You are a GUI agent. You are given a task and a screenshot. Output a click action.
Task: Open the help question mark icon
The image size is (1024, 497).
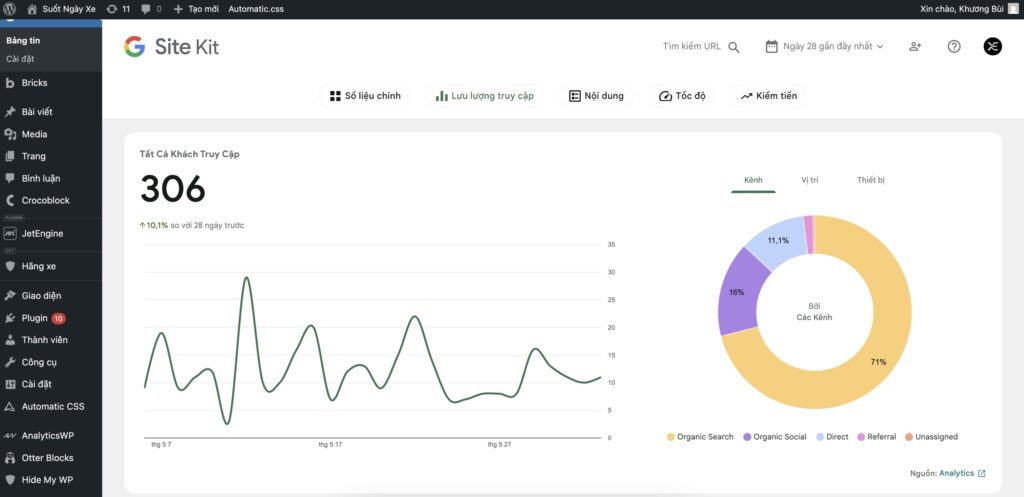(954, 46)
